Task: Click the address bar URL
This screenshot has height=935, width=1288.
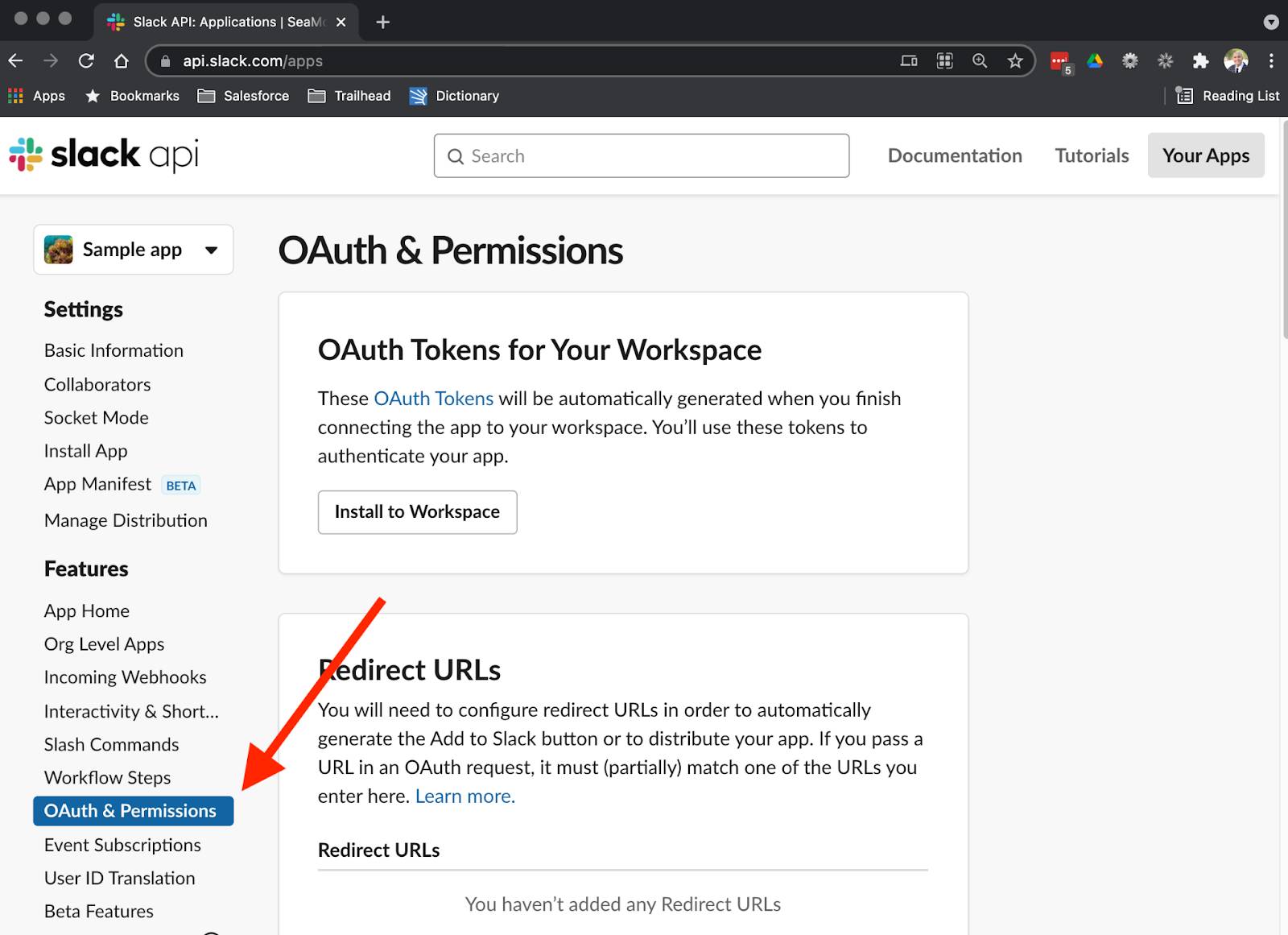Action: tap(253, 61)
